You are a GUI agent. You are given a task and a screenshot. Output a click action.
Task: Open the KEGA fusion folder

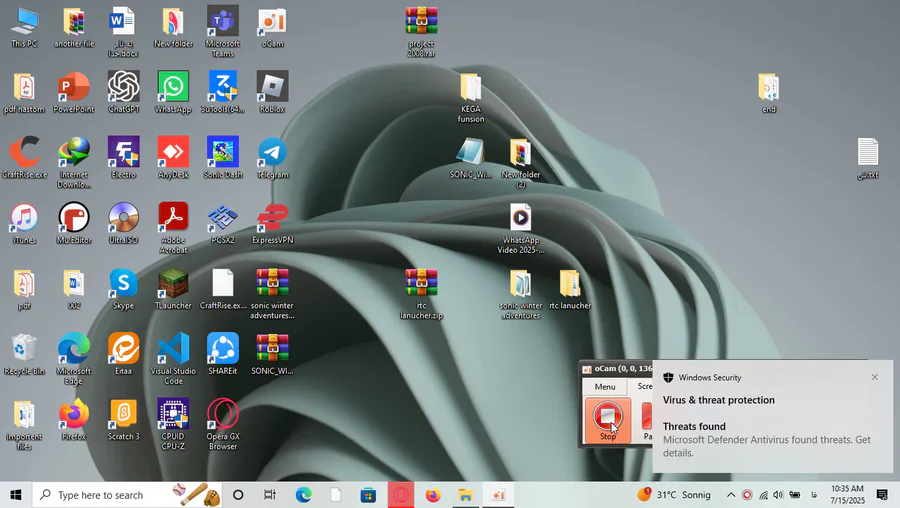(471, 98)
